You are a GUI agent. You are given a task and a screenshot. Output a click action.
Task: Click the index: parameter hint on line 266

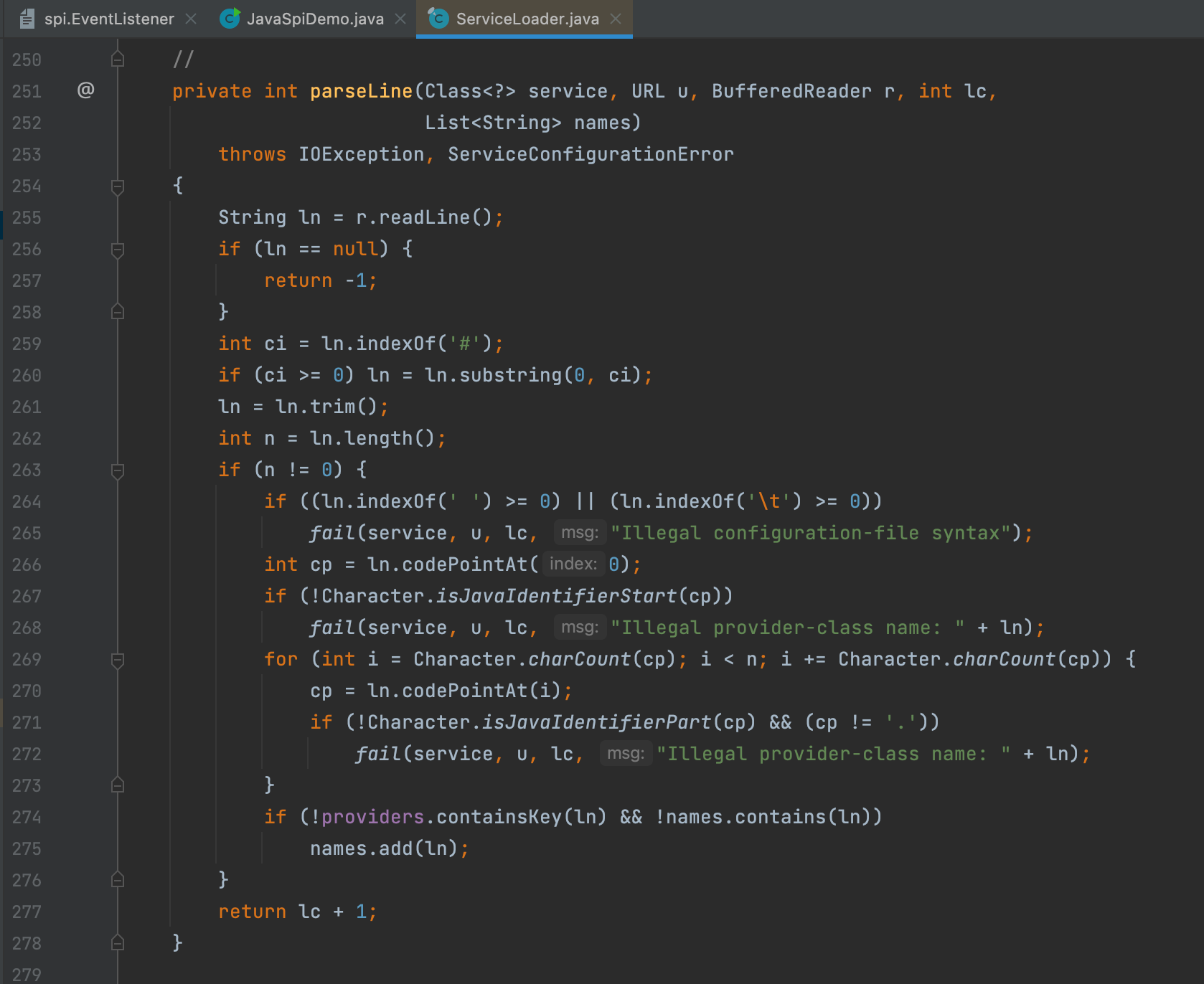tap(573, 564)
